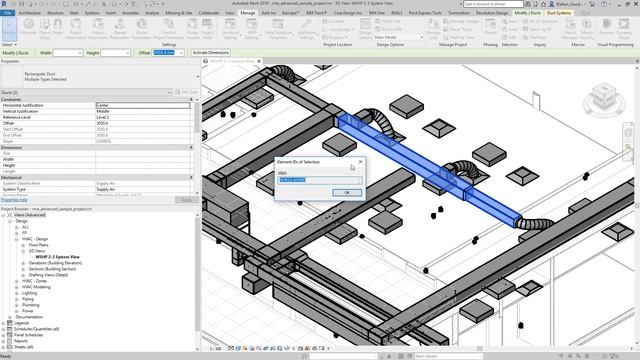The height and width of the screenshot is (360, 640).
Task: Open the Width dropdown in options bar
Action: coord(79,53)
